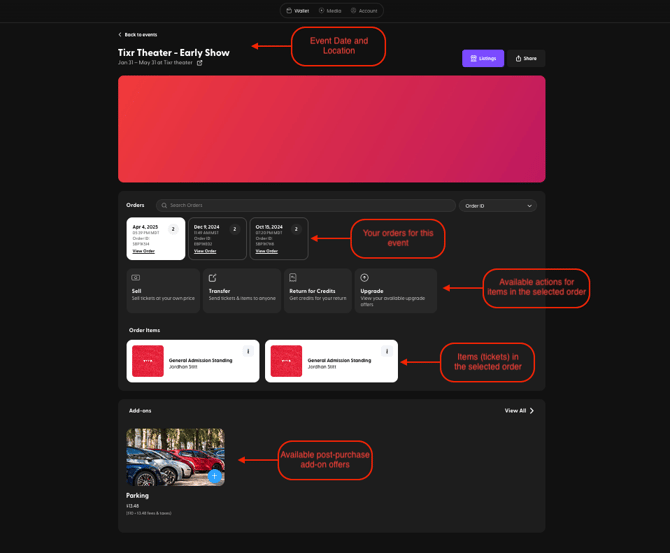The height and width of the screenshot is (553, 670).
Task: Click the Transfer action icon
Action: [213, 278]
